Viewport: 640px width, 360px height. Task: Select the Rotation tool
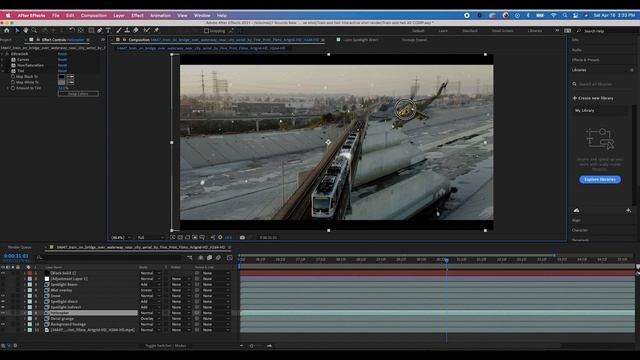tap(72, 30)
